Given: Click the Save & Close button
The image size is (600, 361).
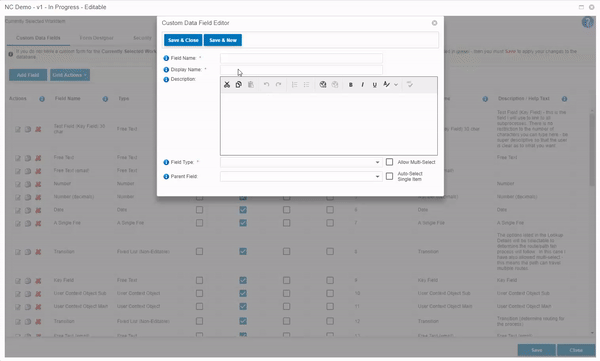Looking at the screenshot, I should 183,40.
